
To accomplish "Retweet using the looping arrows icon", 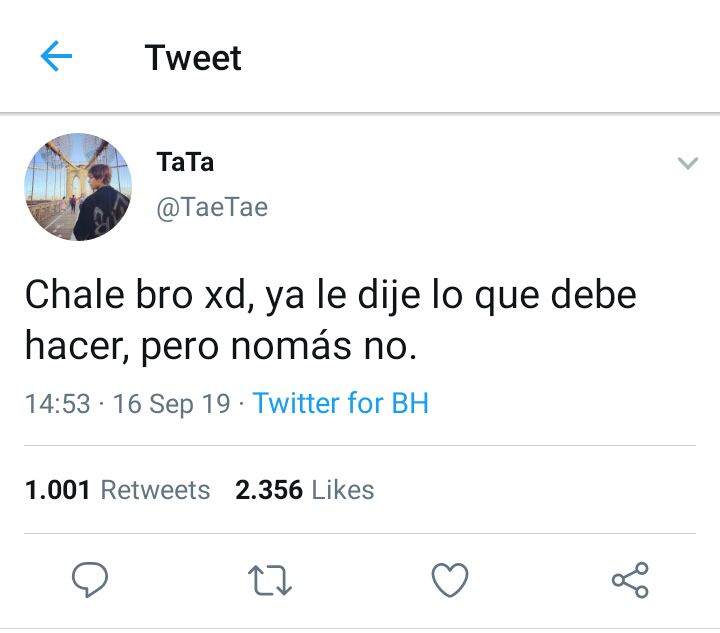I will tap(270, 580).
